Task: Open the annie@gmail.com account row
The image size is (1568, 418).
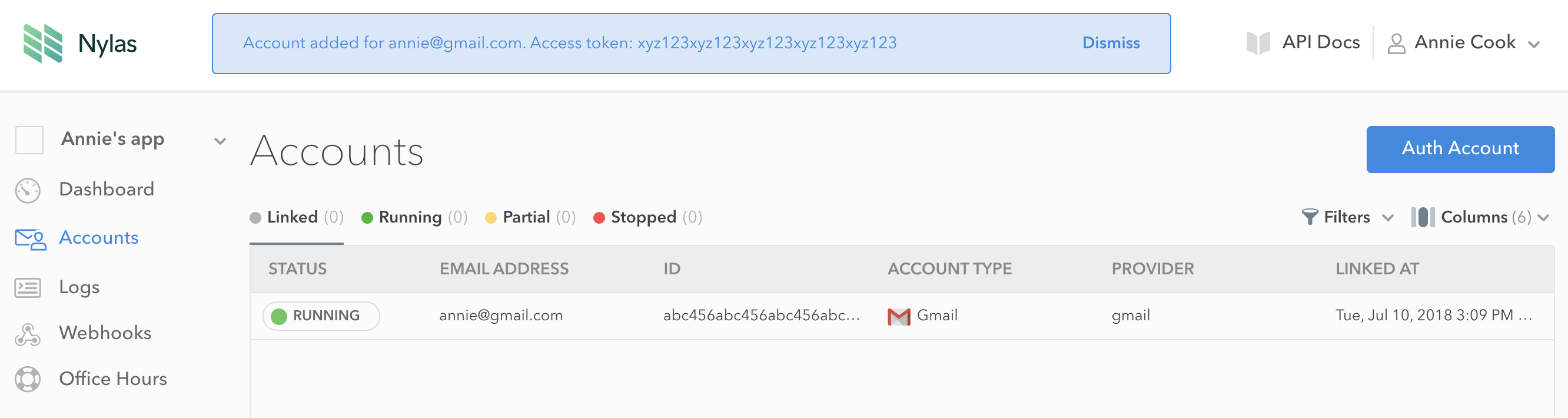Action: (902, 316)
